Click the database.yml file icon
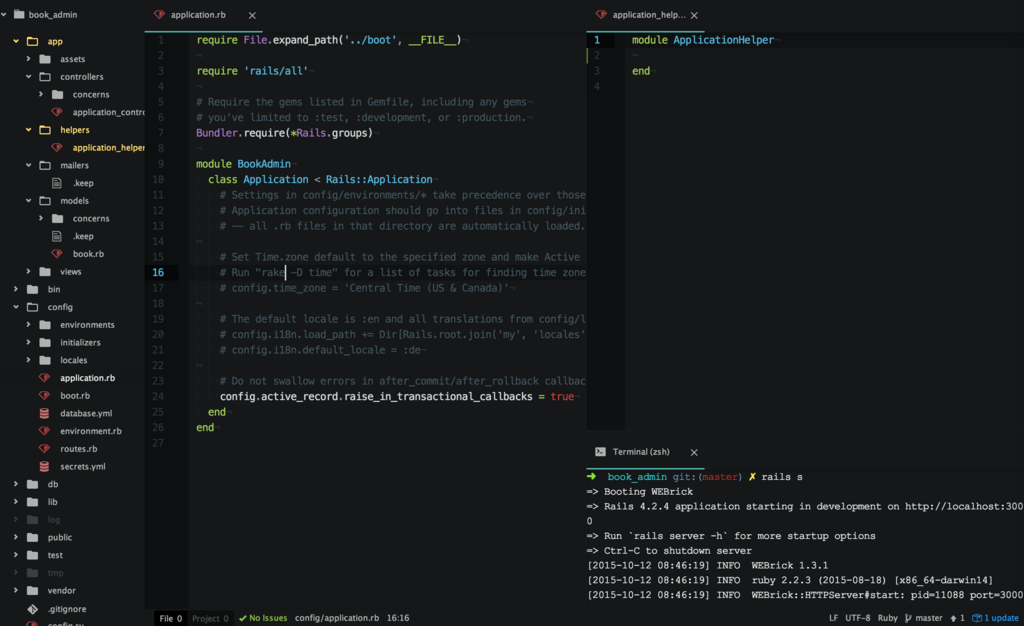Screen dimensions: 1024x626 tap(44, 413)
